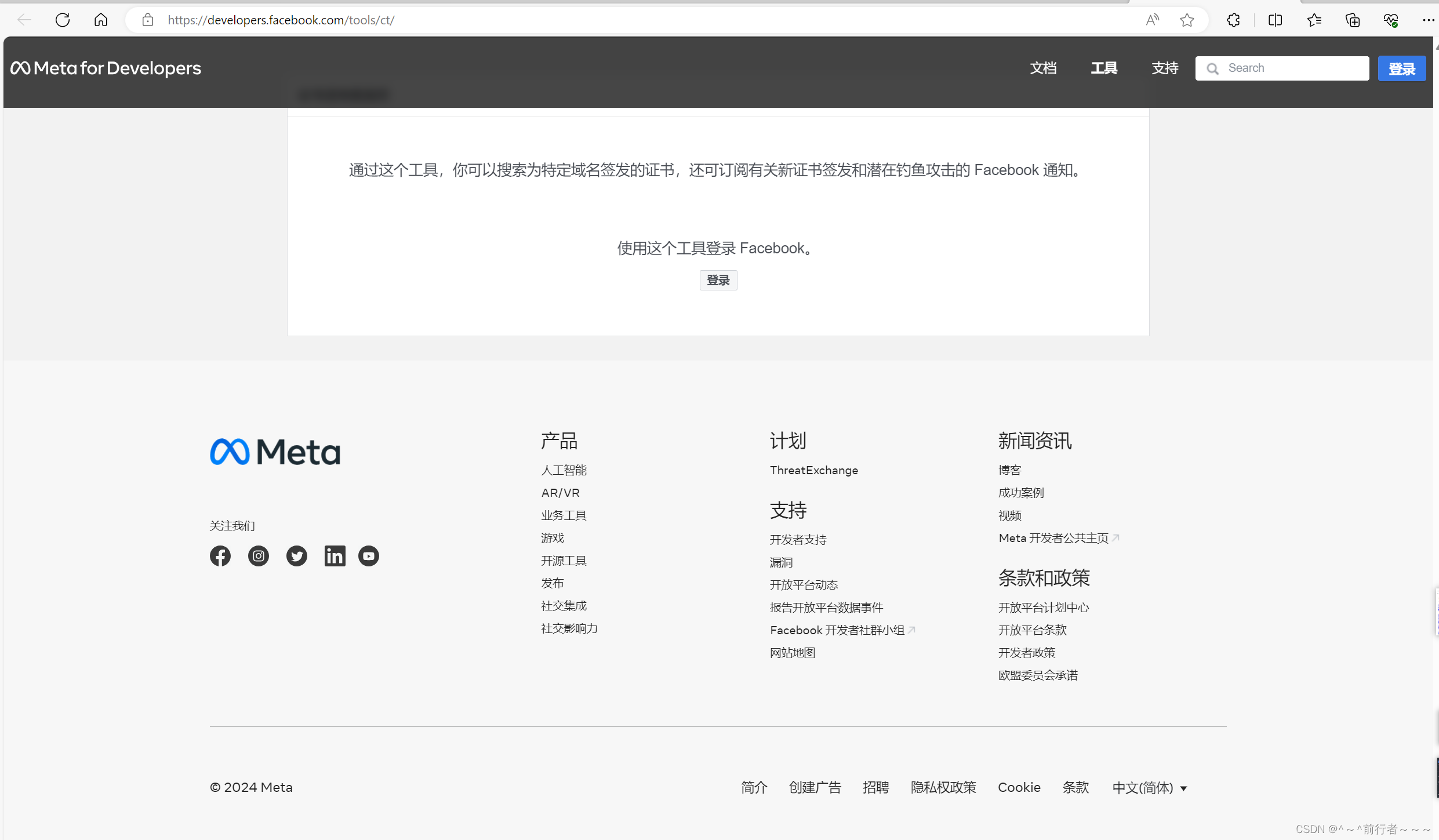Viewport: 1439px width, 840px height.
Task: Open the Read aloud icon in address bar
Action: pos(1153,20)
